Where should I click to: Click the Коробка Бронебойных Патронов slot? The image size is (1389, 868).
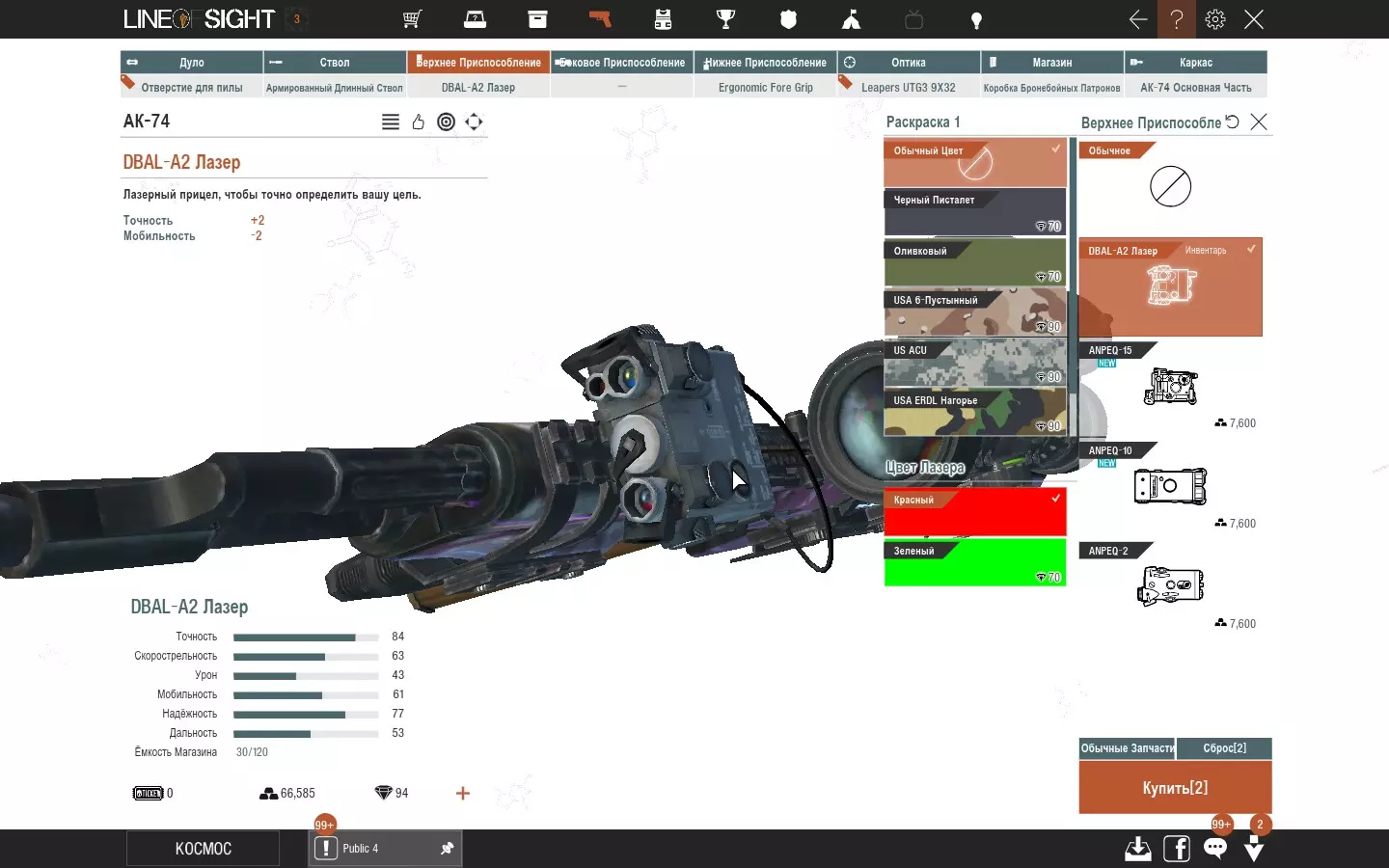pos(1052,88)
